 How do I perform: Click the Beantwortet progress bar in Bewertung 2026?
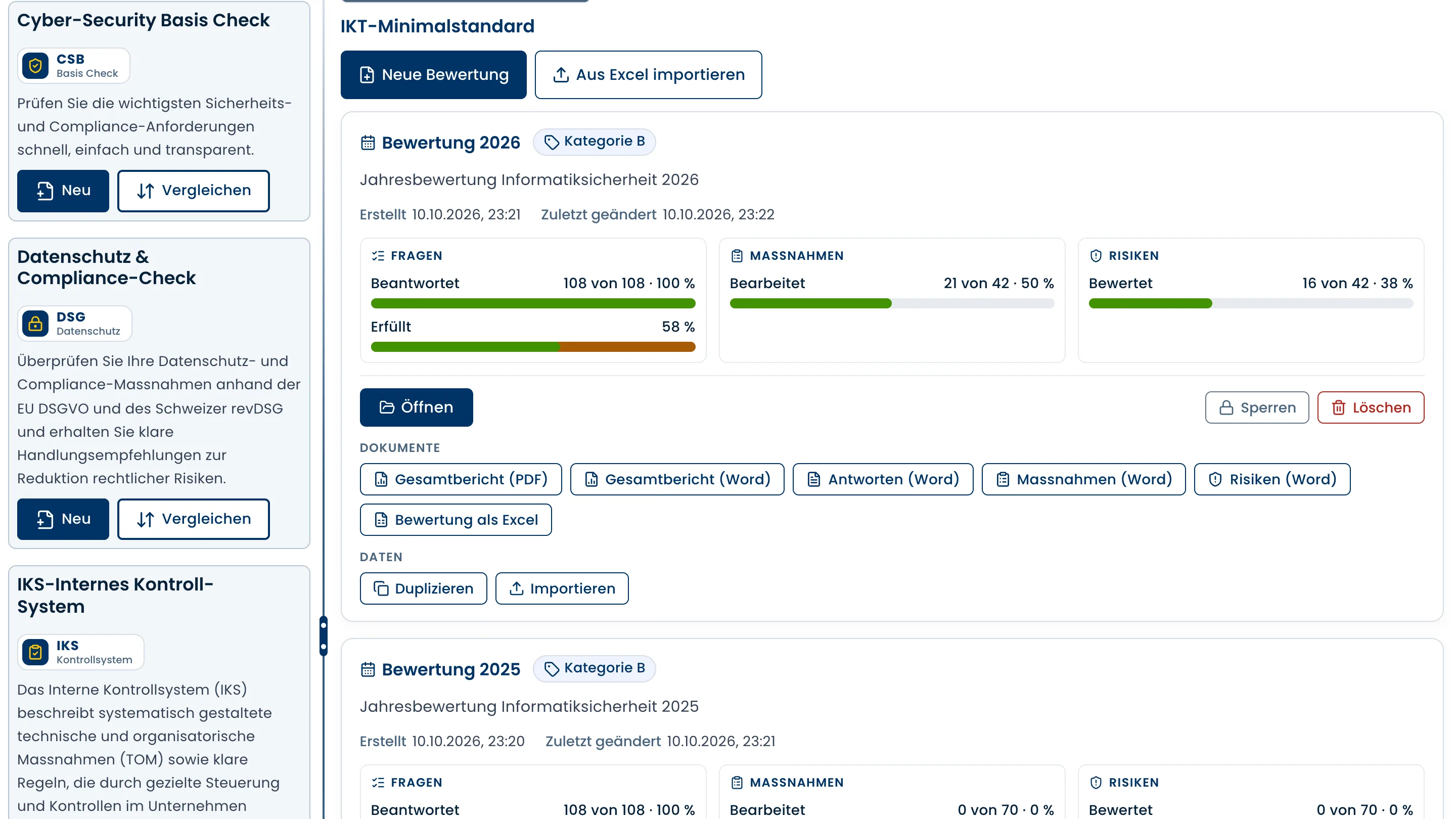click(x=533, y=303)
